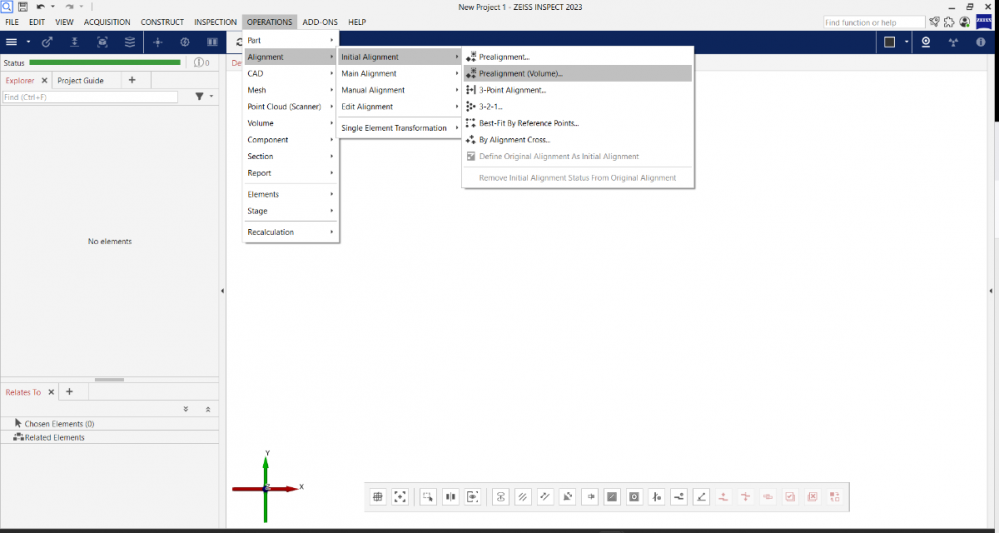Expand all with double-down chevron in Relates To
This screenshot has width=999, height=533.
tap(186, 409)
